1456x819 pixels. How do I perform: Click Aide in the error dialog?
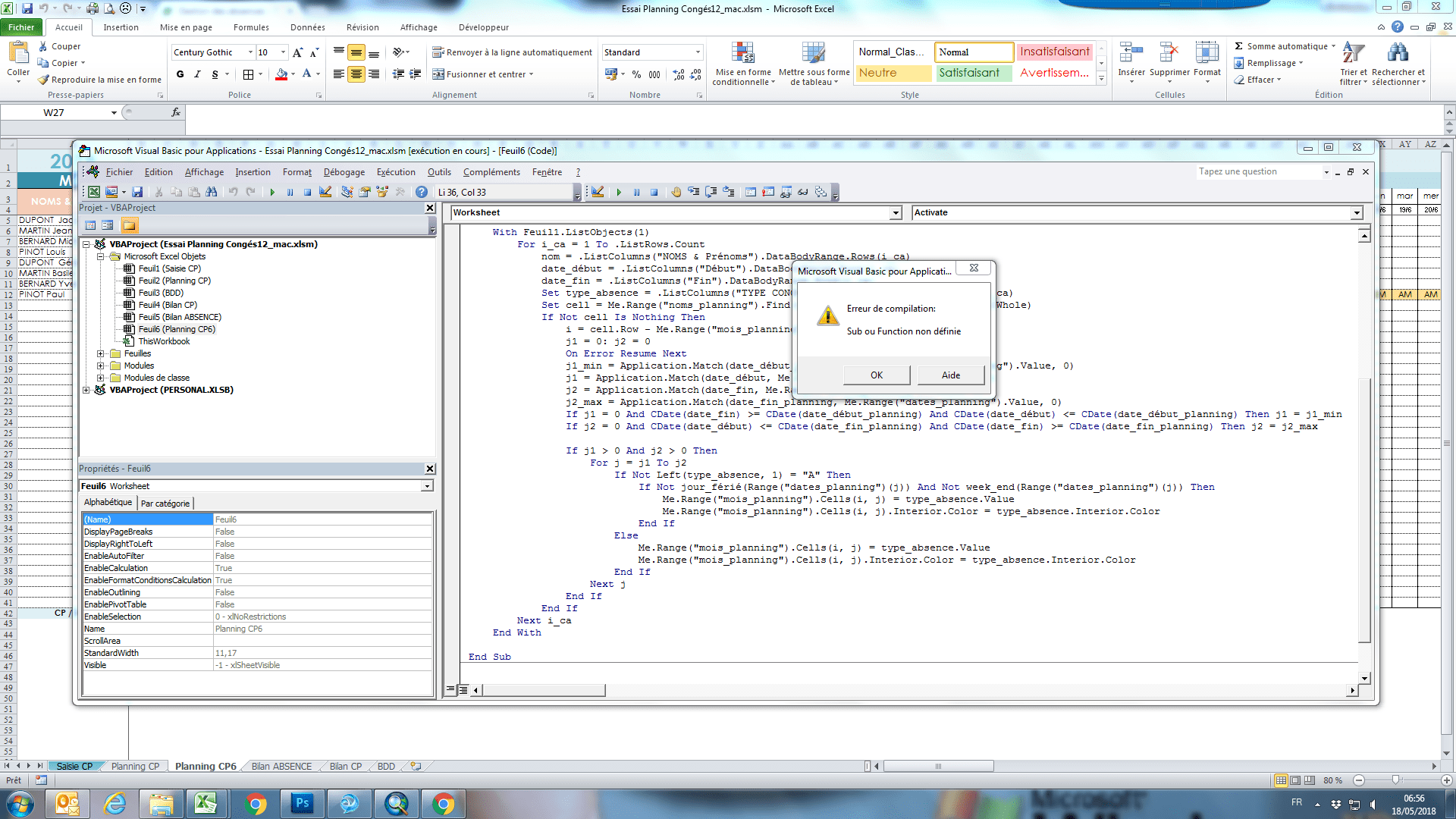click(950, 375)
